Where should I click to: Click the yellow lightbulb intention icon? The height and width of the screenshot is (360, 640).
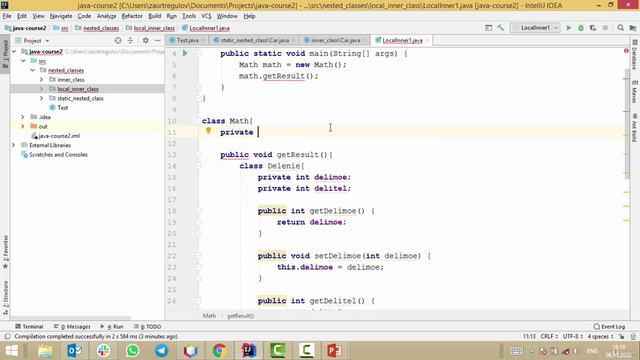208,131
